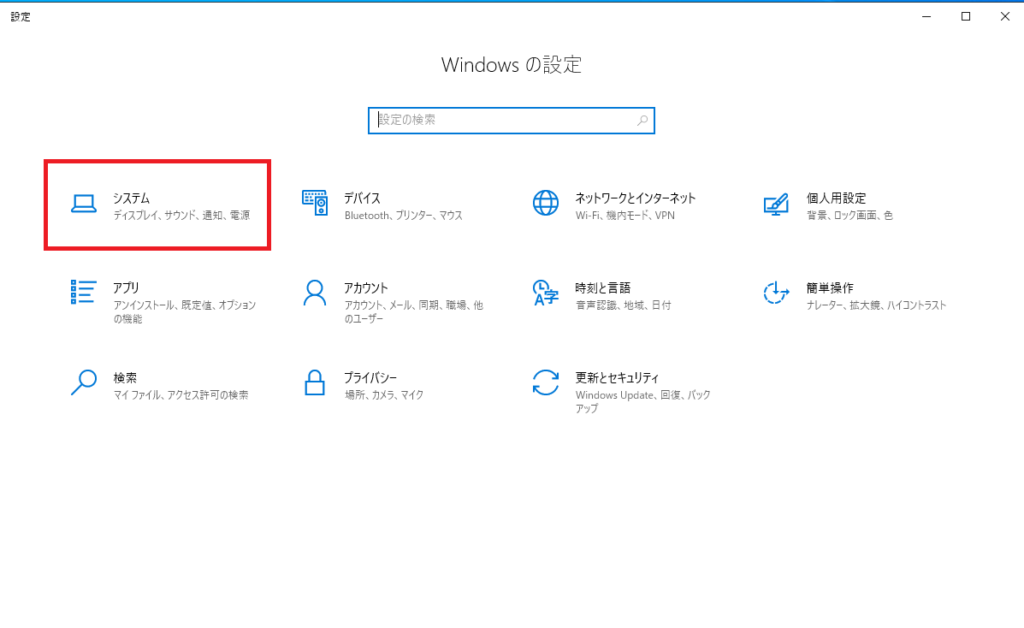Select the padlock icon for プライバシー
The width and height of the screenshot is (1024, 628).
(315, 382)
